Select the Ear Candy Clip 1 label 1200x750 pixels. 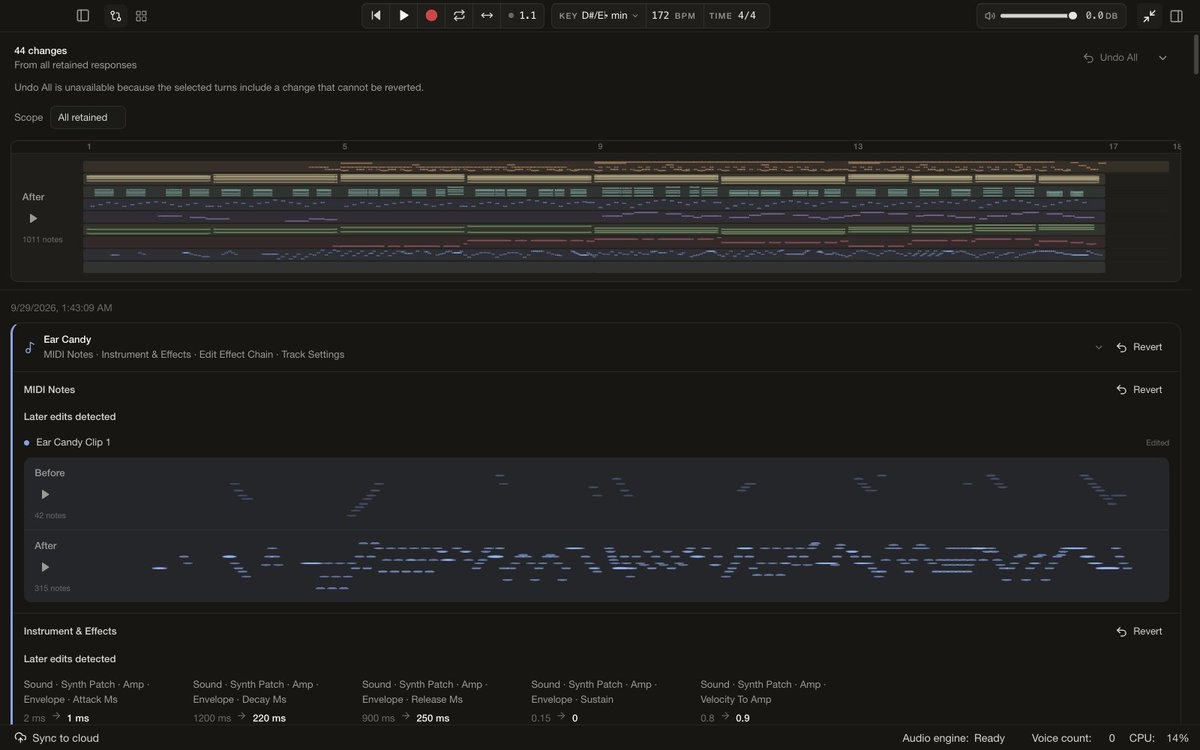[73, 442]
